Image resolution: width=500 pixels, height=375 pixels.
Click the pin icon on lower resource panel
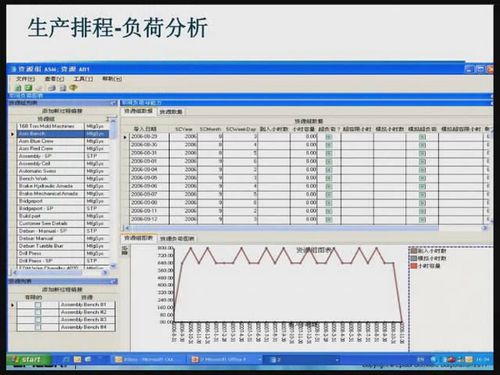114,282
